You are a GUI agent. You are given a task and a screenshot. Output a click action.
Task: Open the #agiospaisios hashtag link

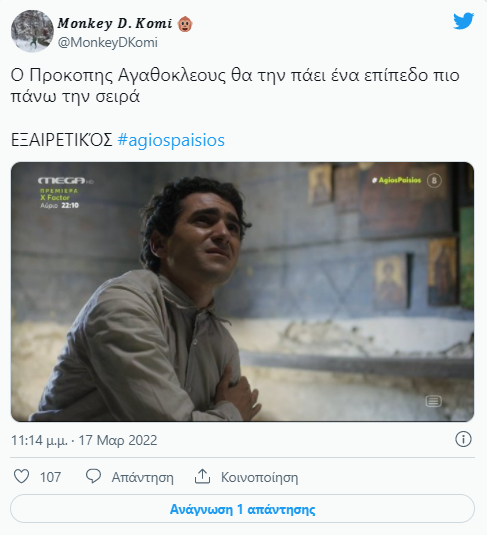coord(171,140)
